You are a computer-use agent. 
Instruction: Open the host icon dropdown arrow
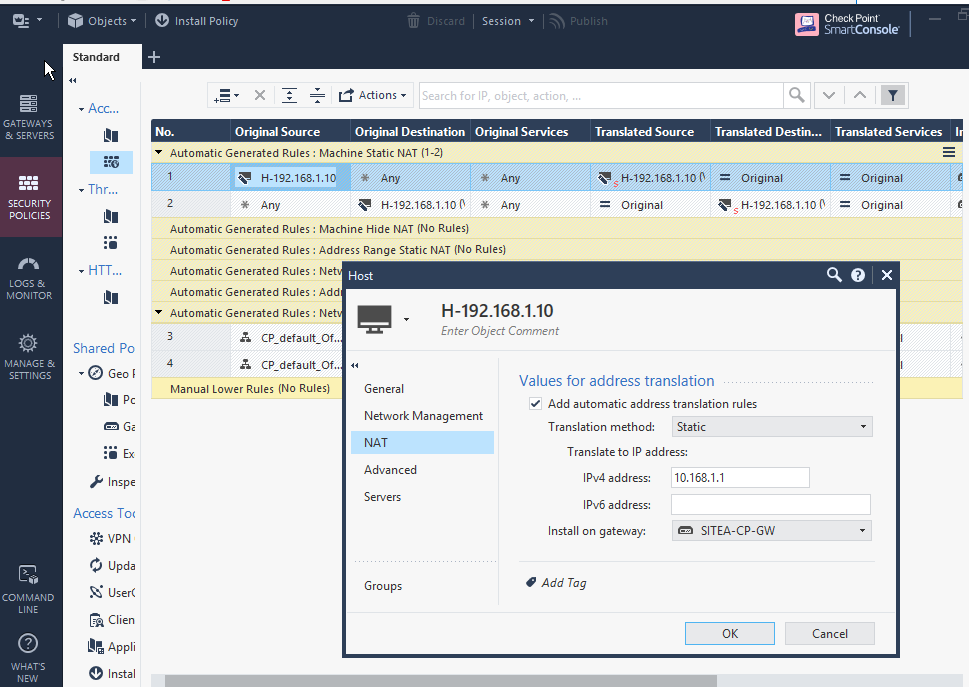406,319
